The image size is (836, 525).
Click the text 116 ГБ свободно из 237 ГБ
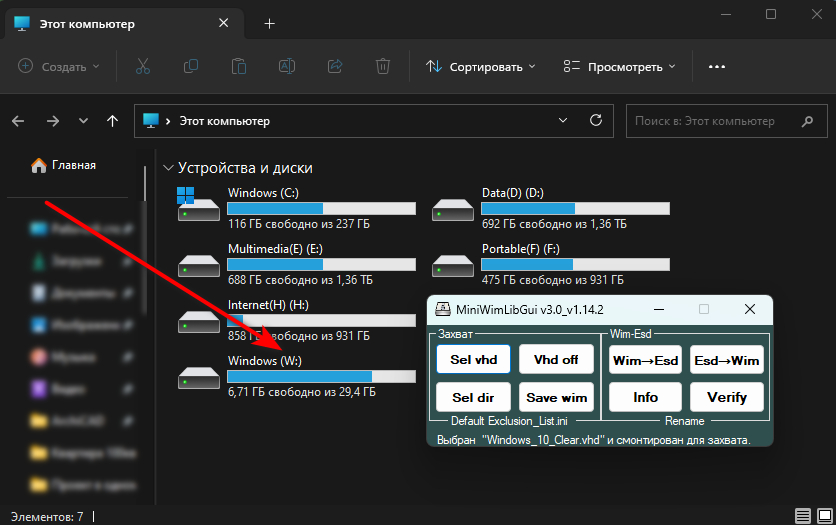point(299,224)
